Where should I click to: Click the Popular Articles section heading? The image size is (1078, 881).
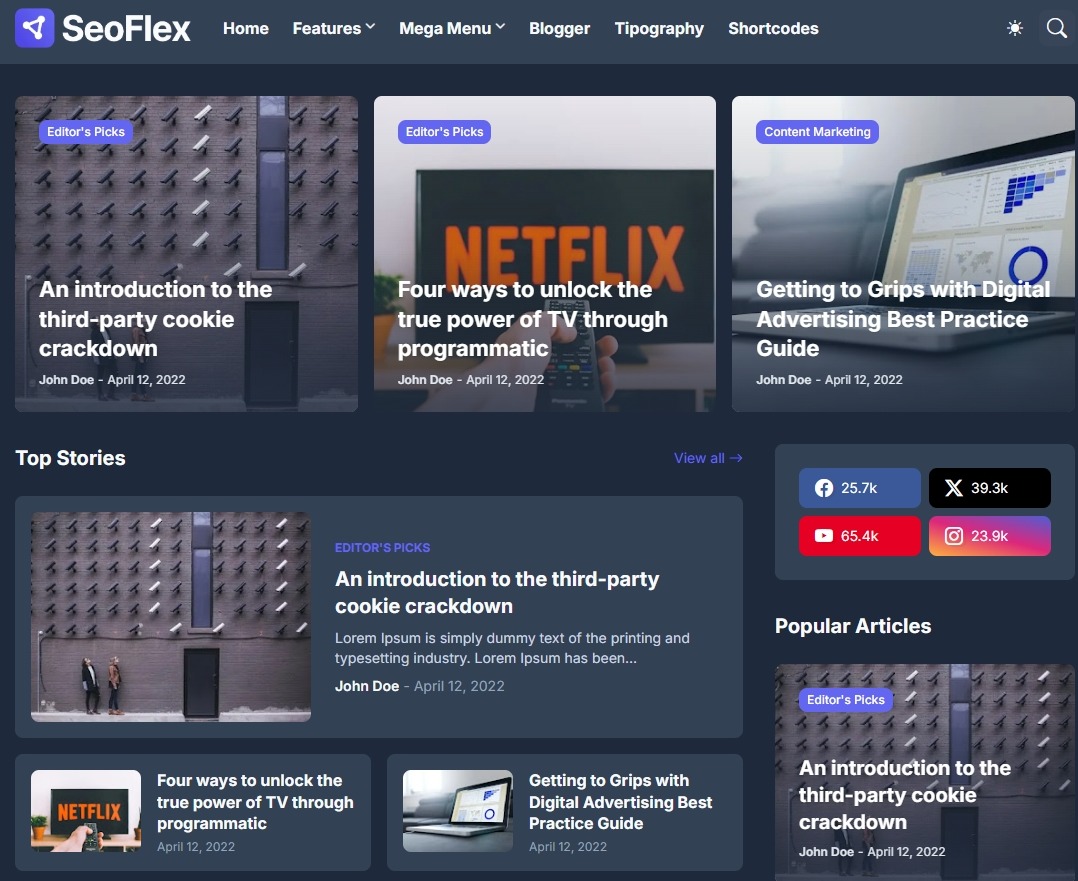pyautogui.click(x=852, y=626)
